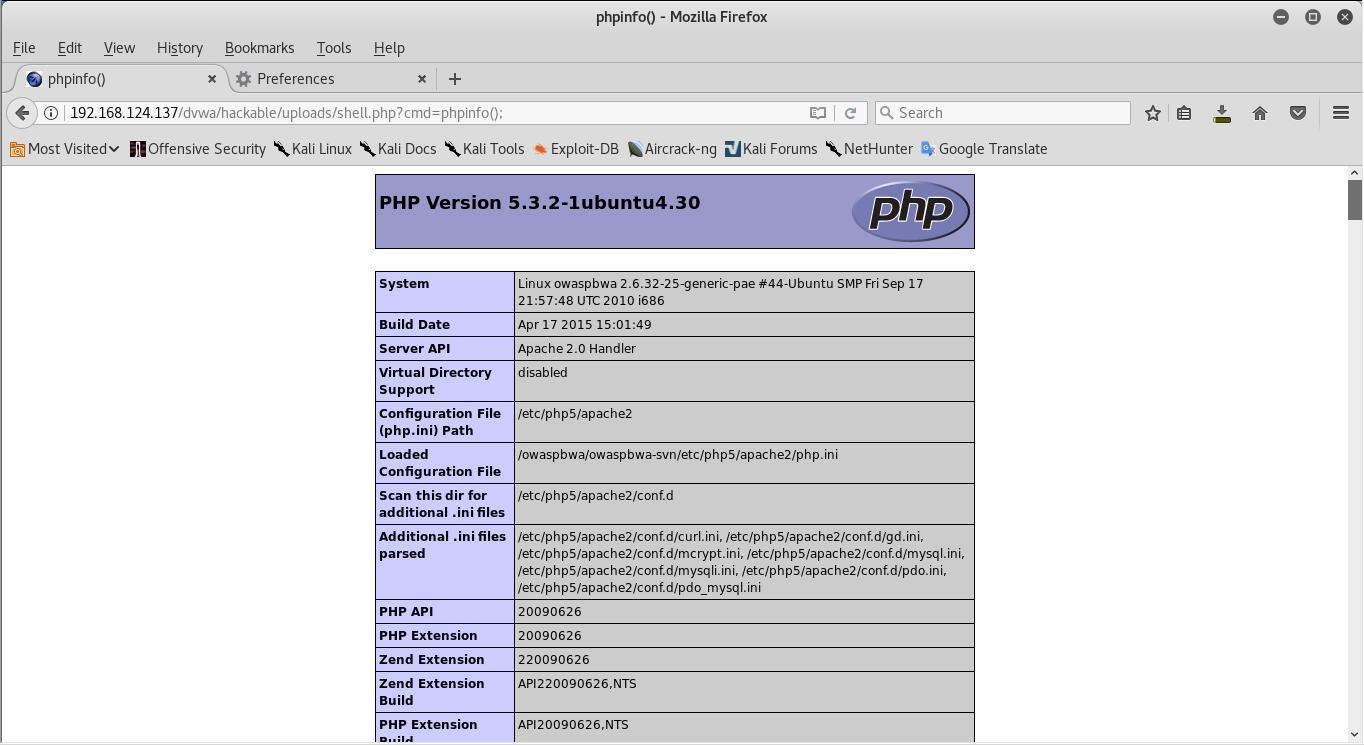Viewport: 1364px width, 745px height.
Task: Click the Virtual Directory Support disabled value
Action: click(x=542, y=373)
